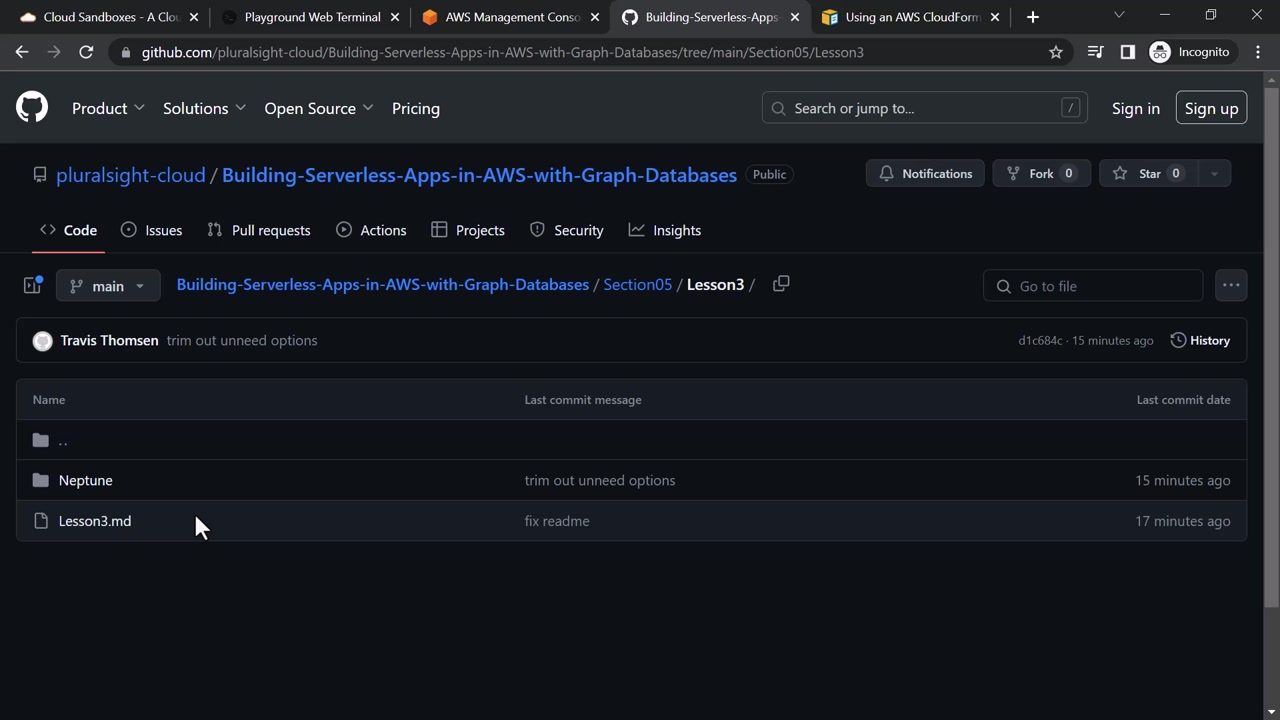
Task: Toggle the file tree side panel
Action: point(32,286)
